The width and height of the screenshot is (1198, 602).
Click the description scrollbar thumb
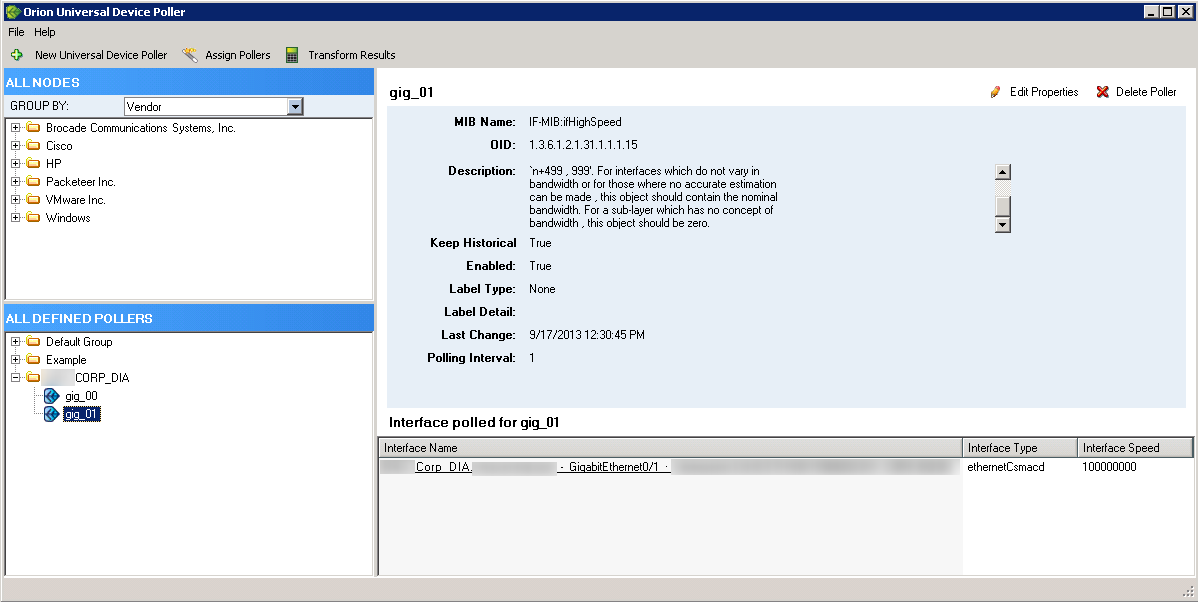click(x=1003, y=206)
